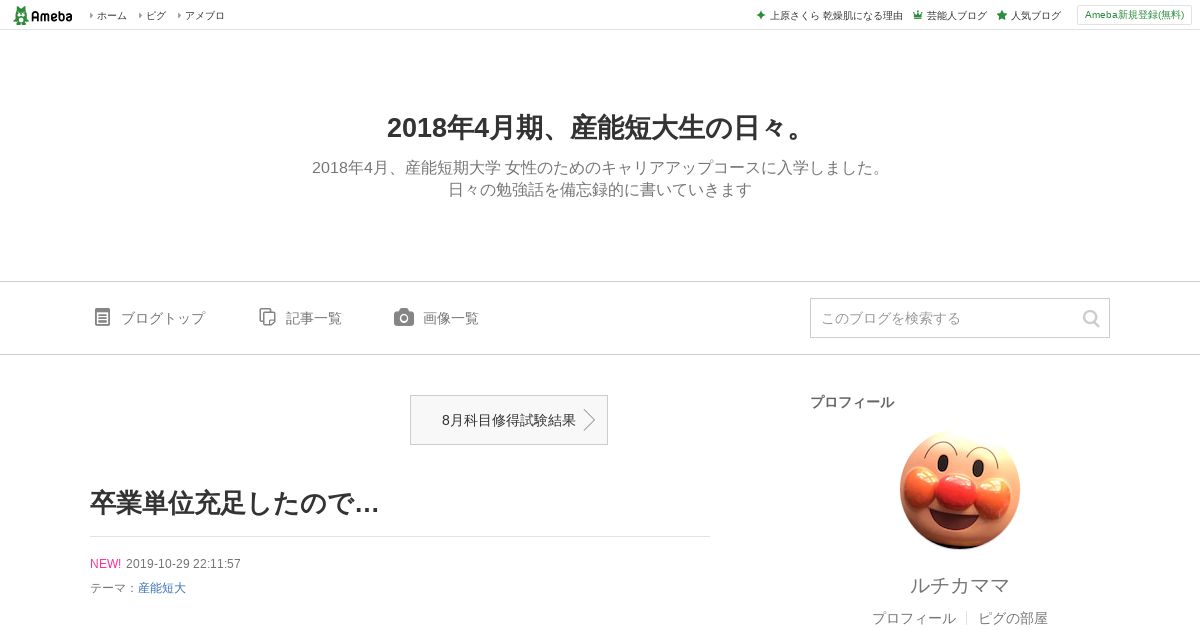
Task: Click the blog top document icon
Action: tap(102, 317)
